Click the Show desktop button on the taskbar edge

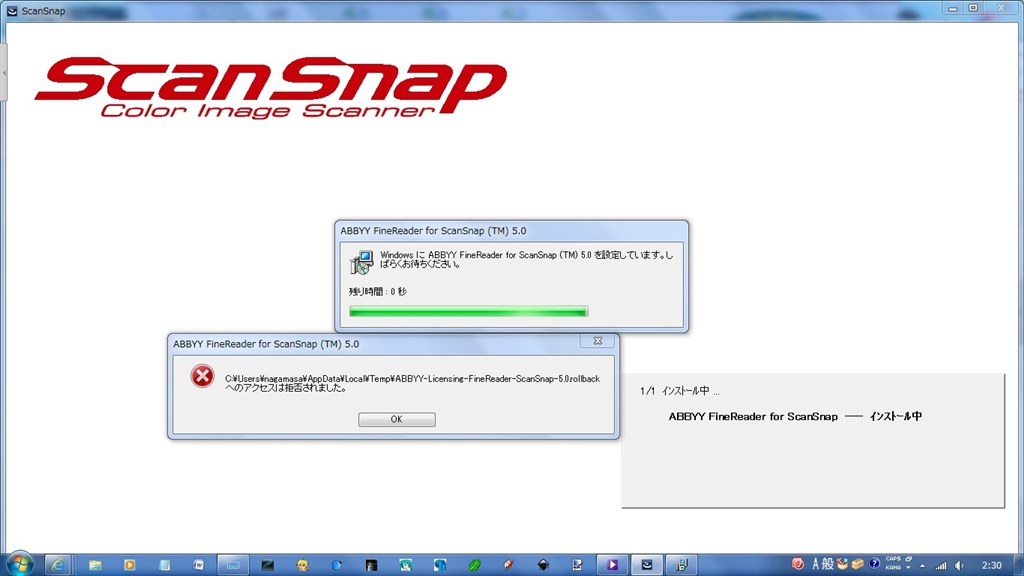1019,565
